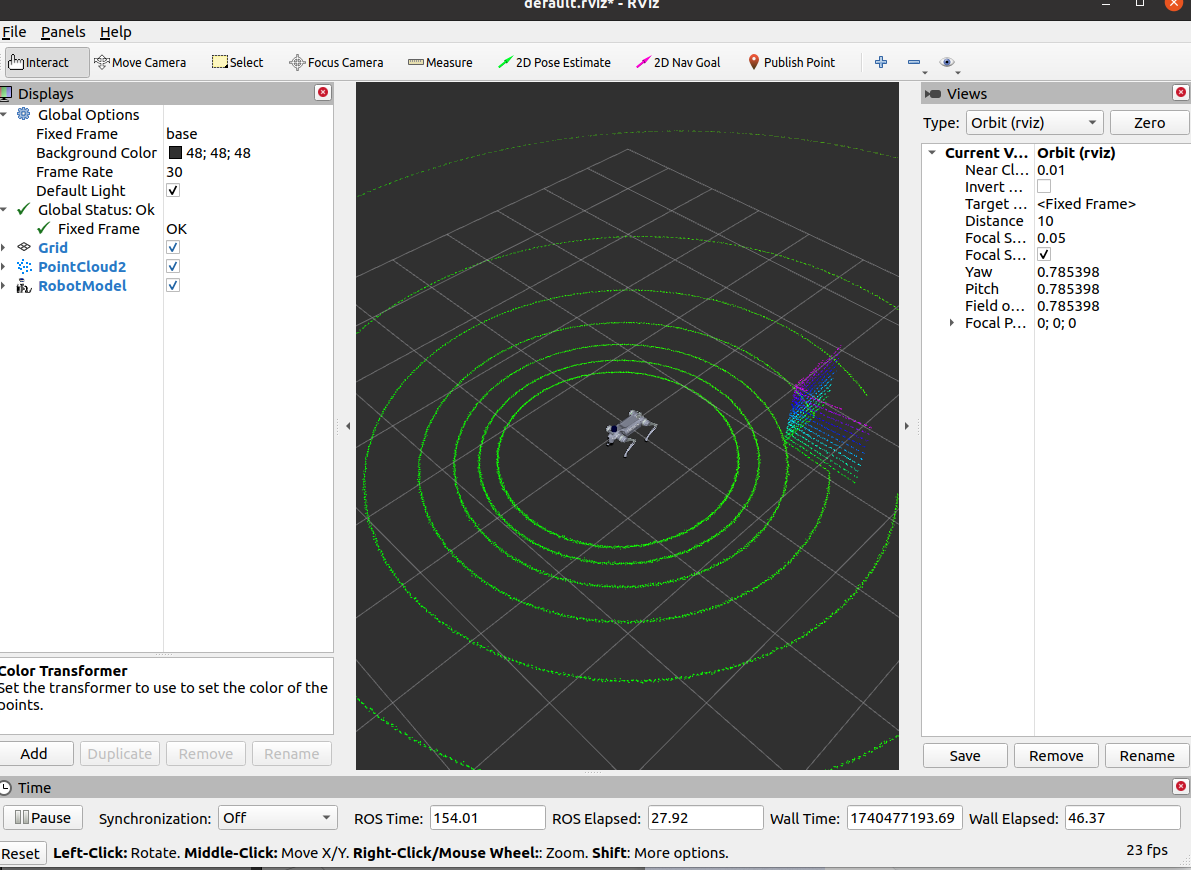Click the Wall Elapsed field
The image size is (1191, 870).
(x=1123, y=818)
